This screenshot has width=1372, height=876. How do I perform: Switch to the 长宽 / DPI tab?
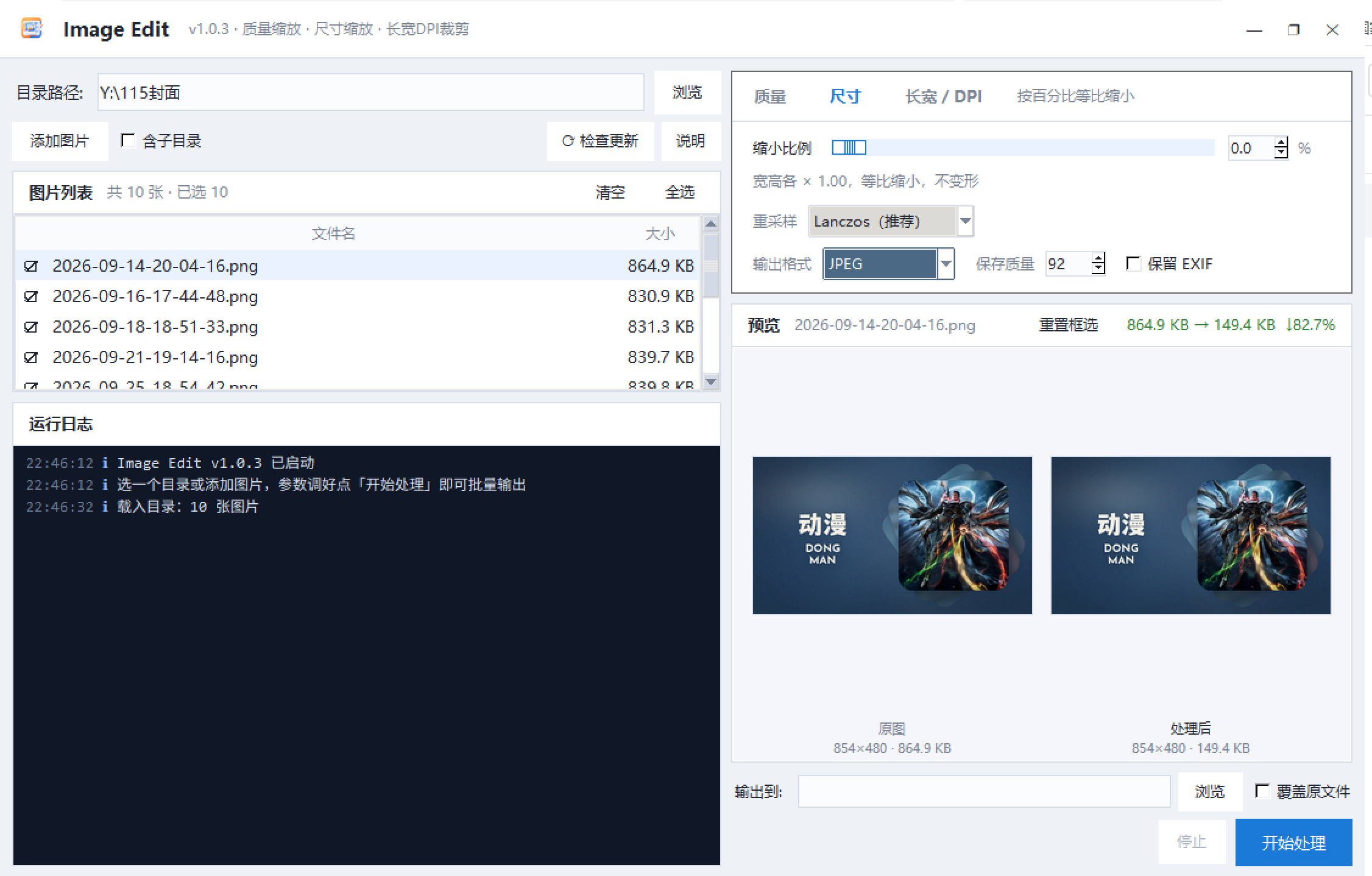943,96
